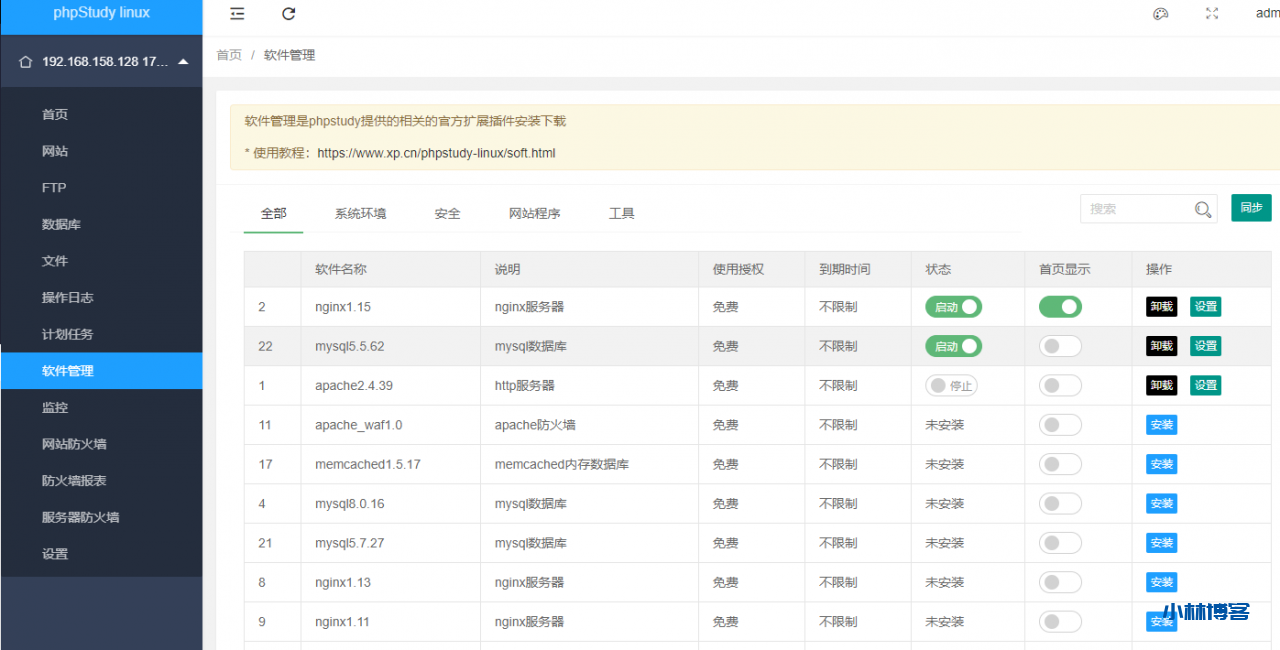
Task: Disable homepage display for nginx1.15
Action: 1060,307
